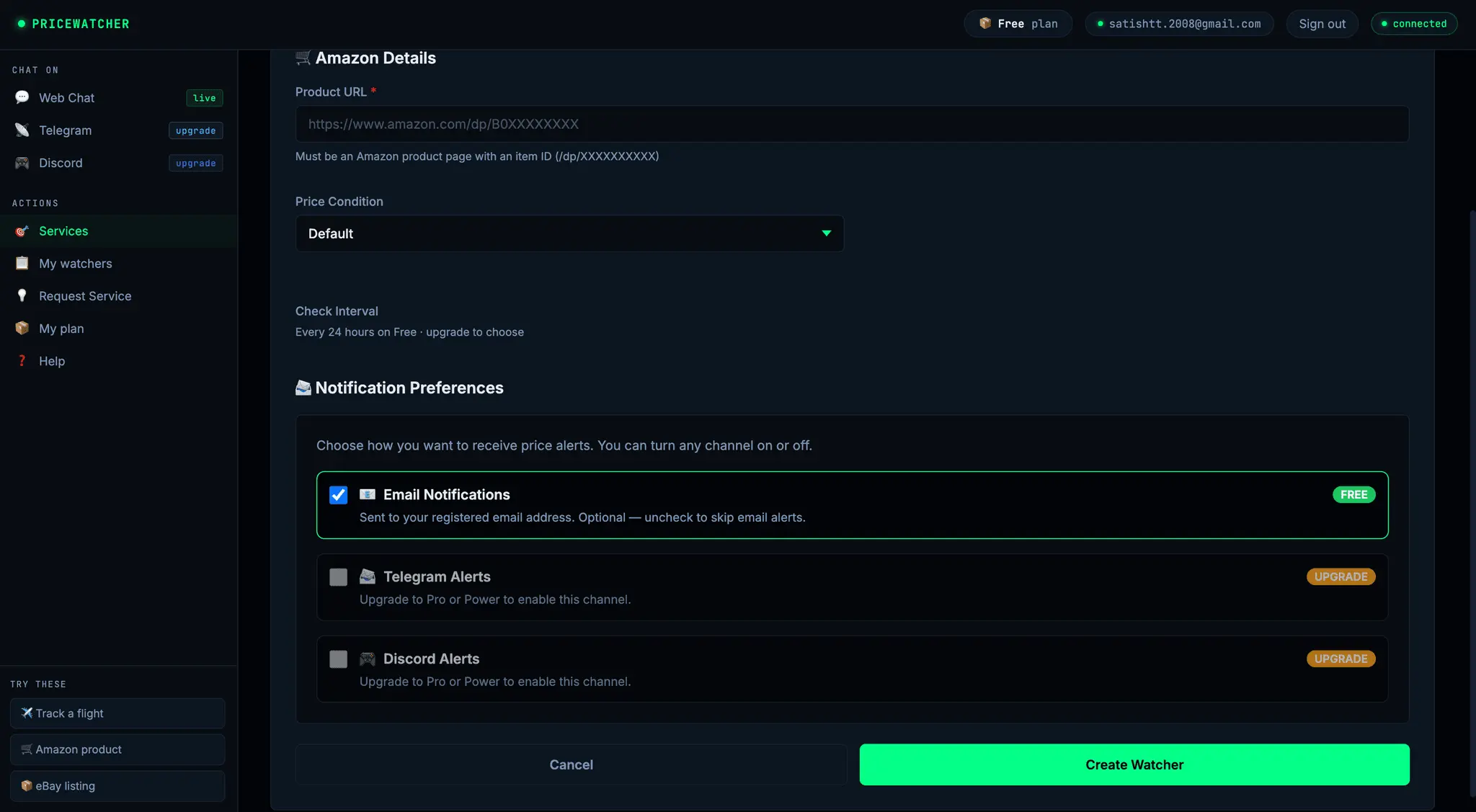Click the Create Watcher button

pos(1134,764)
